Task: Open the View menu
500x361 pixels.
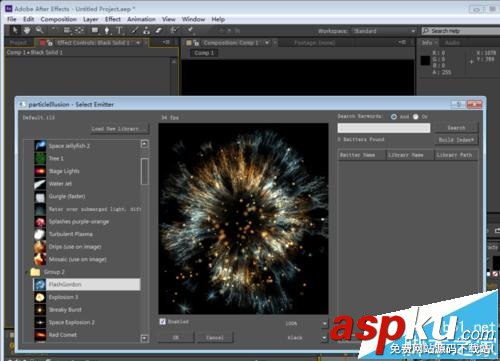Action: (x=169, y=19)
